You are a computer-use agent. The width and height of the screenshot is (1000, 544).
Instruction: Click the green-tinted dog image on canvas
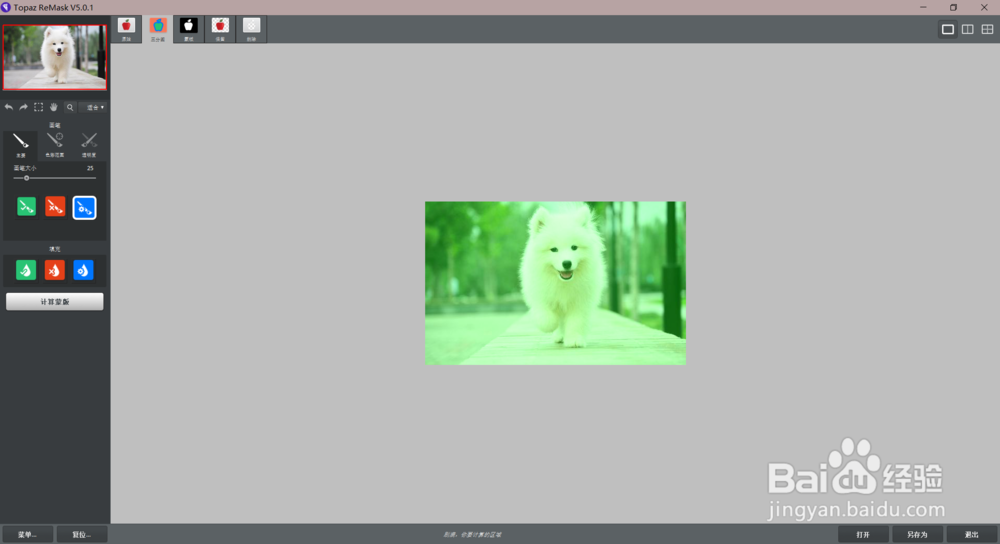point(555,283)
